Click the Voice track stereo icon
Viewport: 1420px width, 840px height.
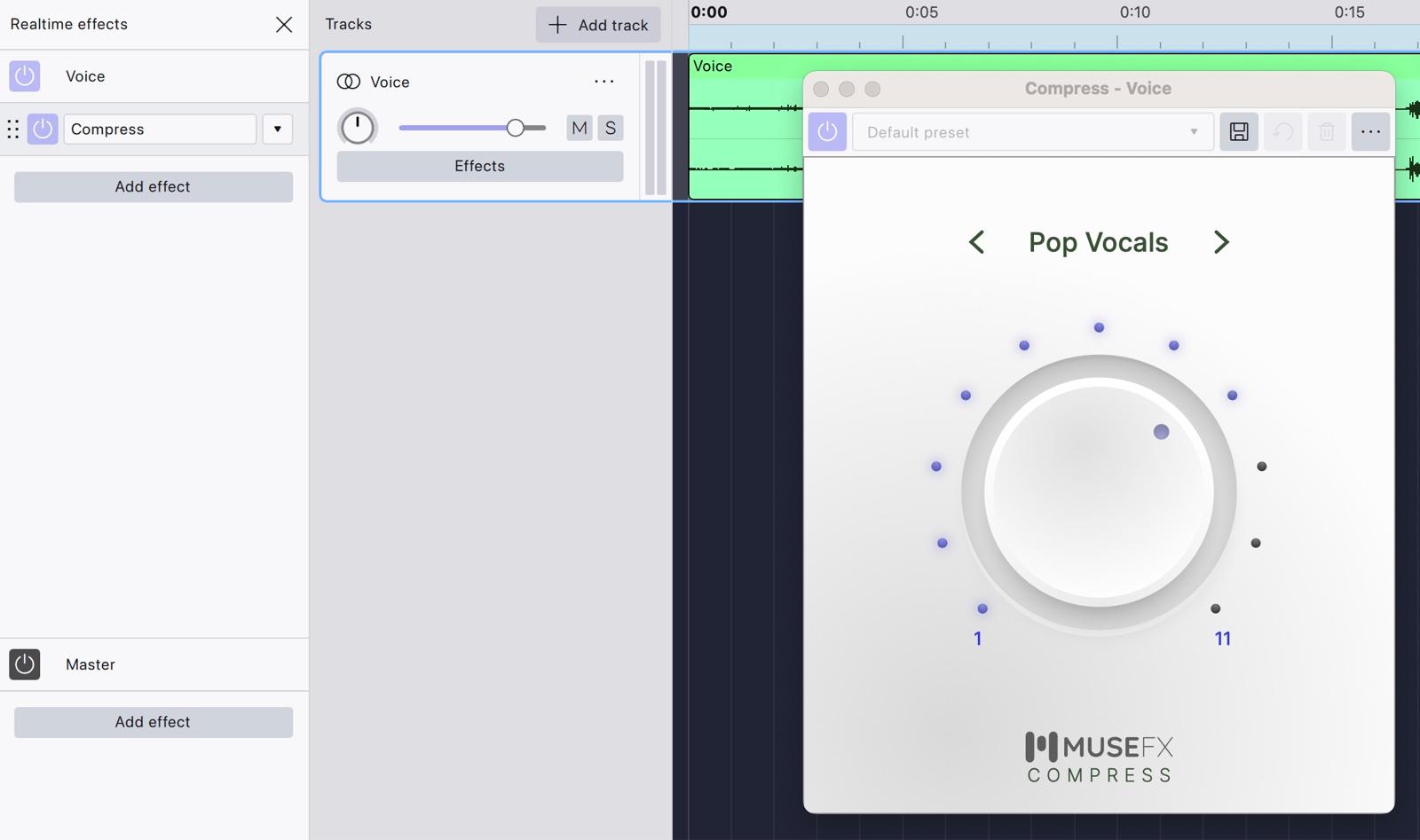[349, 82]
